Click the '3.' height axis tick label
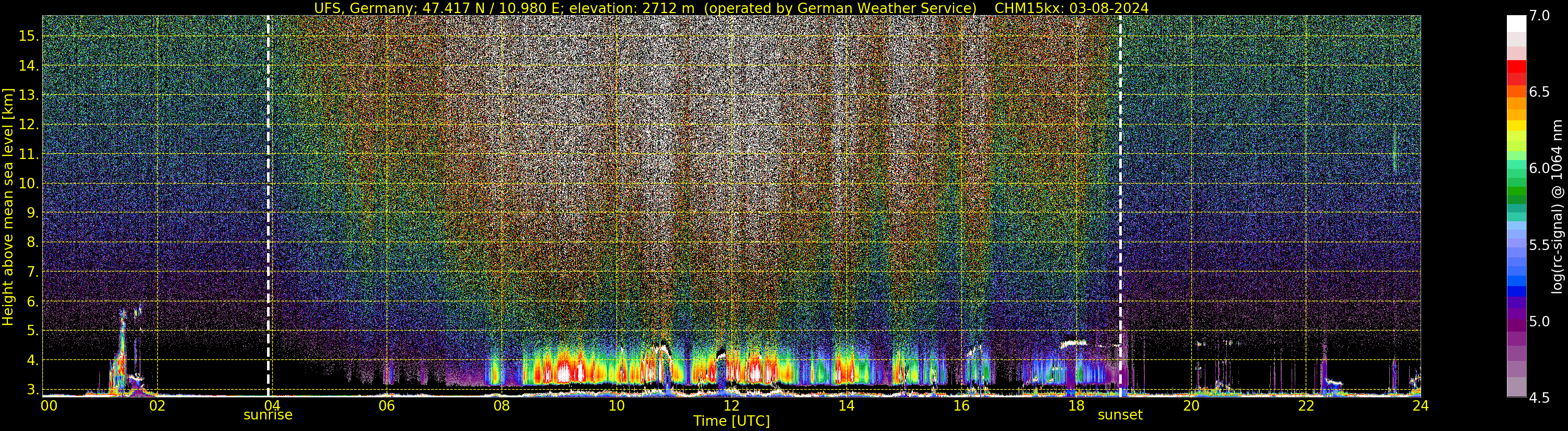Viewport: 1568px width, 431px height. 32,390
